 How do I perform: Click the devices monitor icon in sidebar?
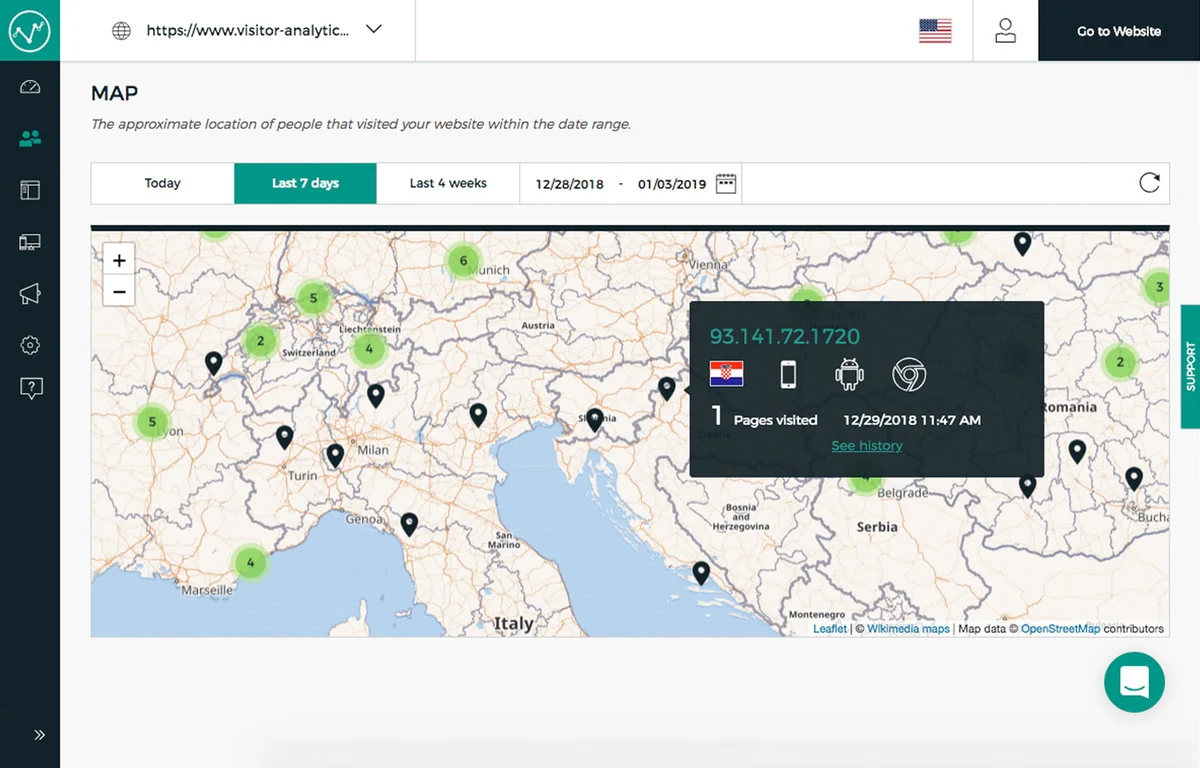click(x=30, y=242)
